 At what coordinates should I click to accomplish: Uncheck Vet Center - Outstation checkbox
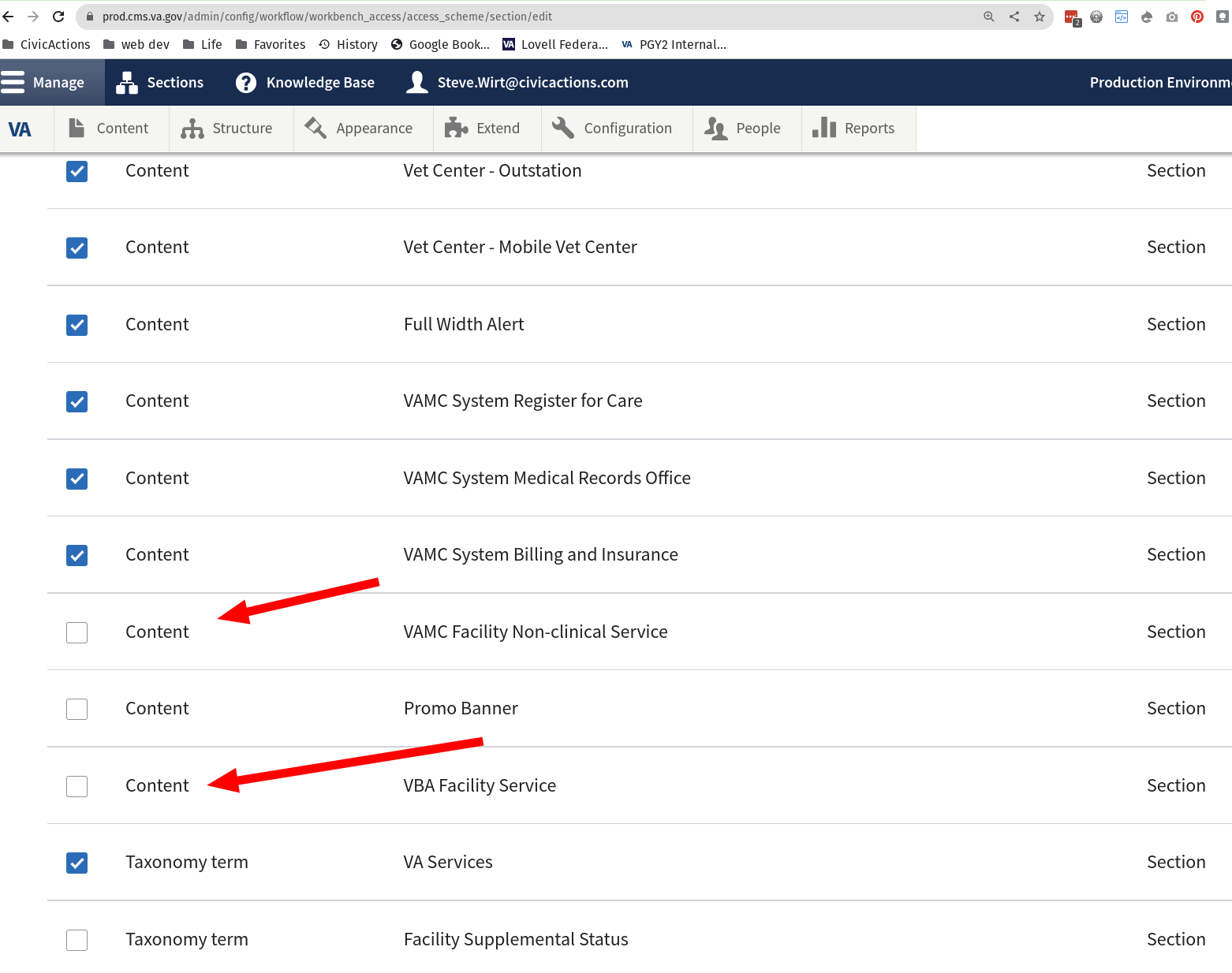77,171
